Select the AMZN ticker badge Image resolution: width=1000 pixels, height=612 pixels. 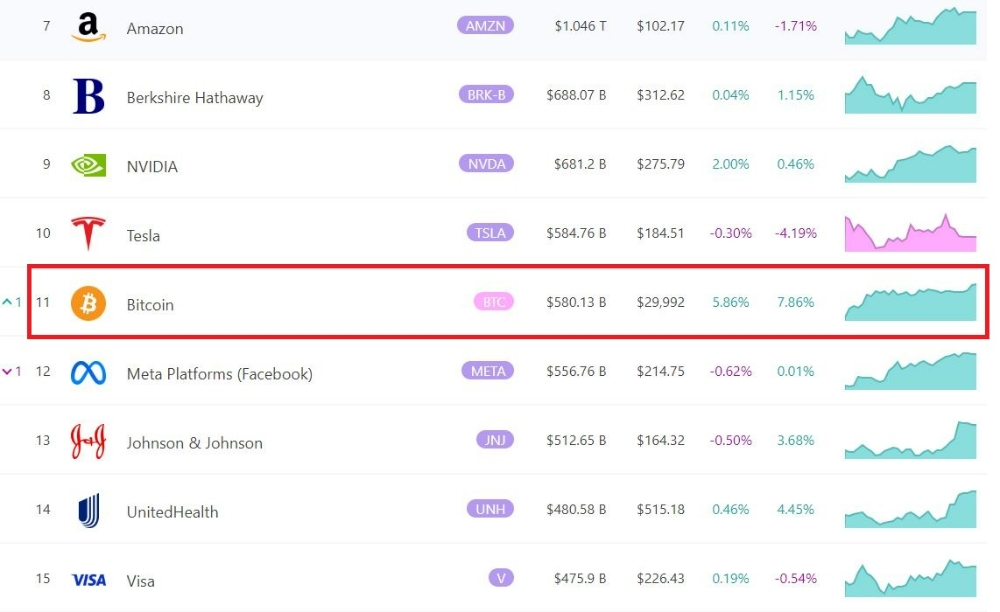485,26
